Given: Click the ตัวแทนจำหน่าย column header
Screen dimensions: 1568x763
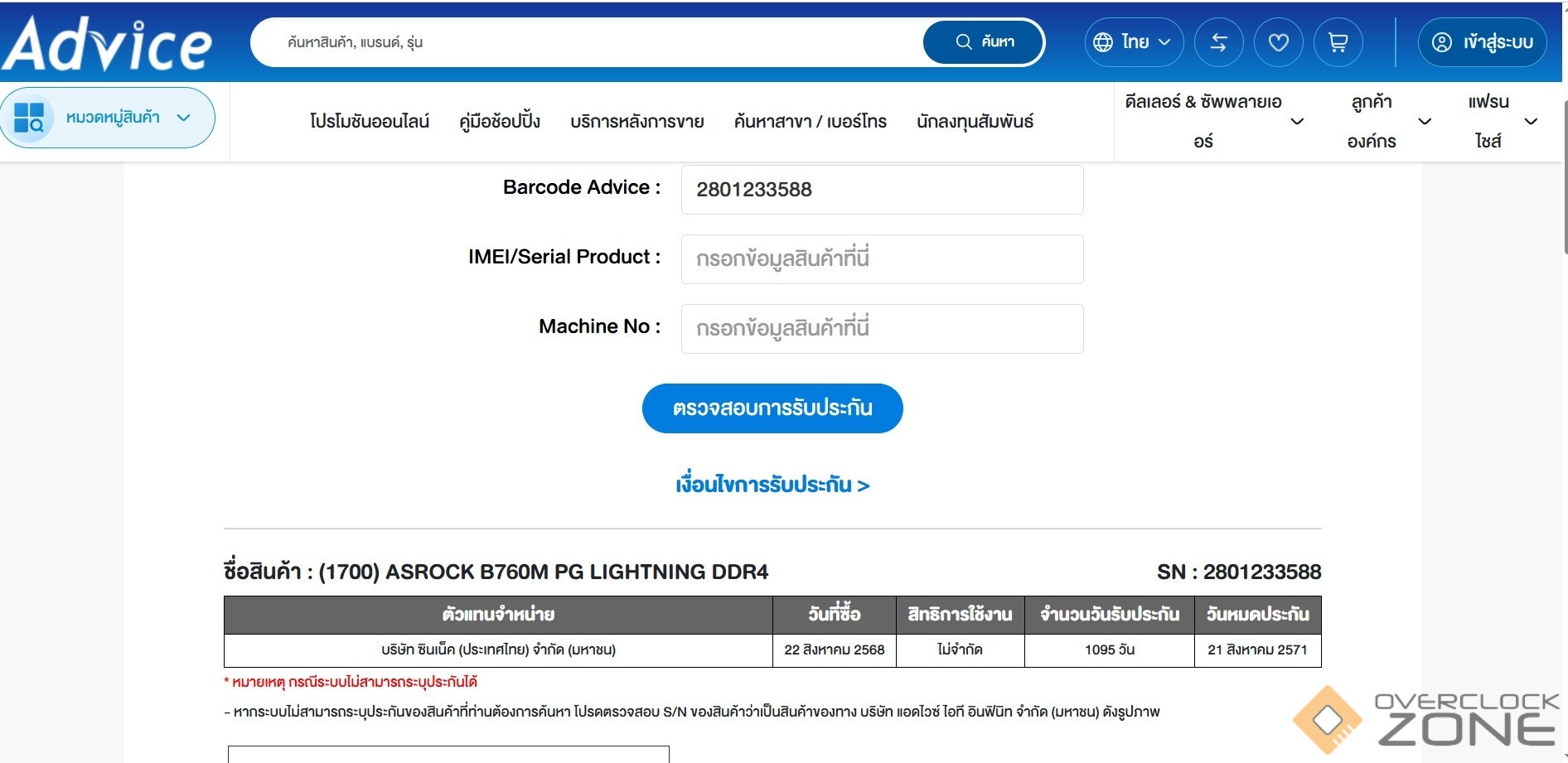Looking at the screenshot, I should pyautogui.click(x=498, y=615).
